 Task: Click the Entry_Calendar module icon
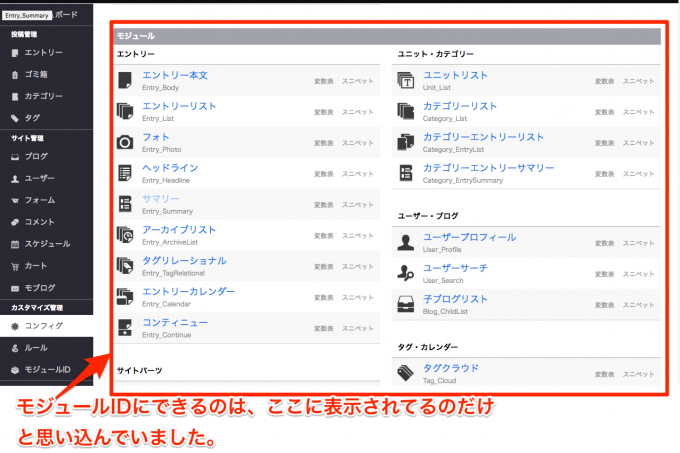coord(125,296)
